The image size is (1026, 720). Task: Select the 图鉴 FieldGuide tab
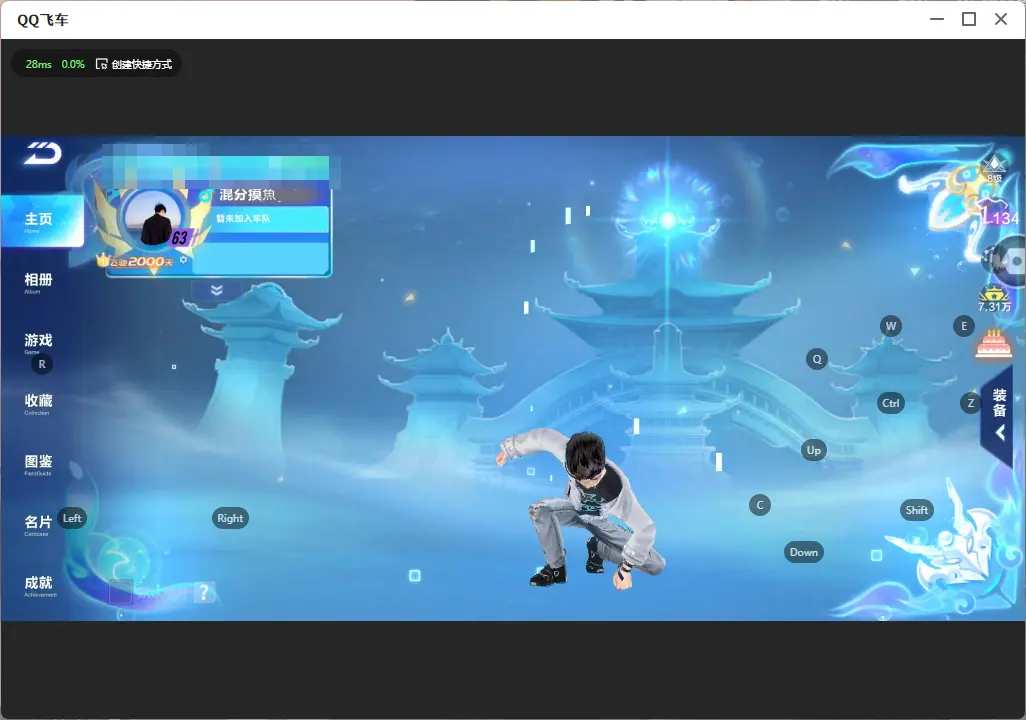38,464
